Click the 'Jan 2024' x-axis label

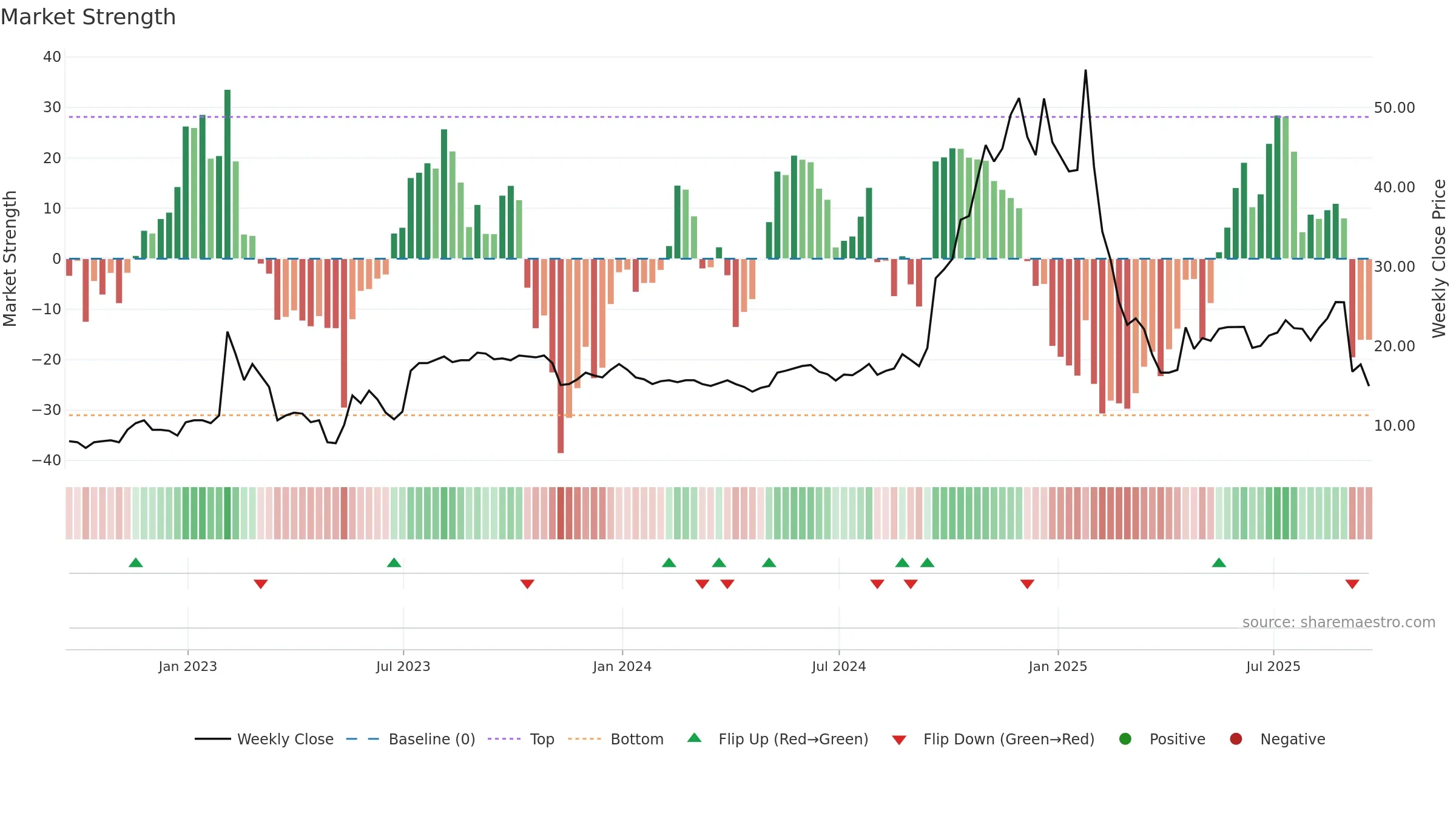pos(622,666)
